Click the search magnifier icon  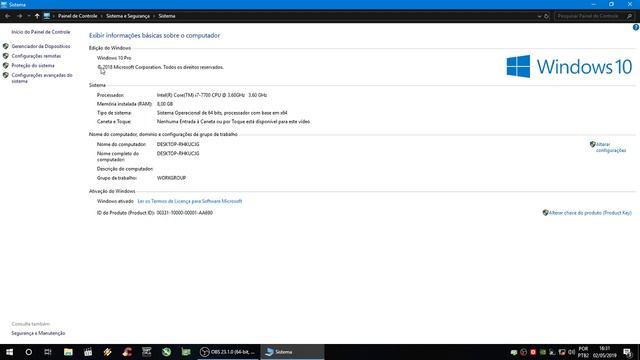(x=629, y=16)
